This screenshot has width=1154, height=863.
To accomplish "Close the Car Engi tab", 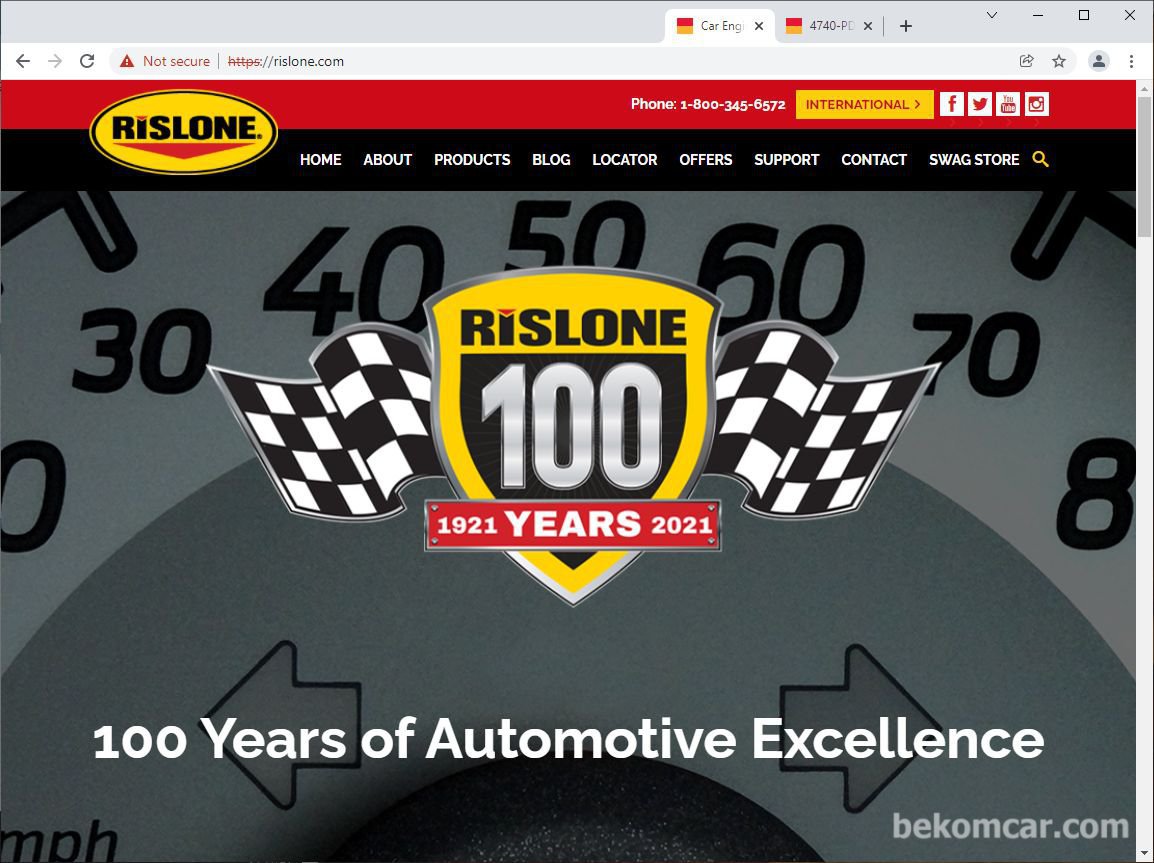I will pos(759,26).
